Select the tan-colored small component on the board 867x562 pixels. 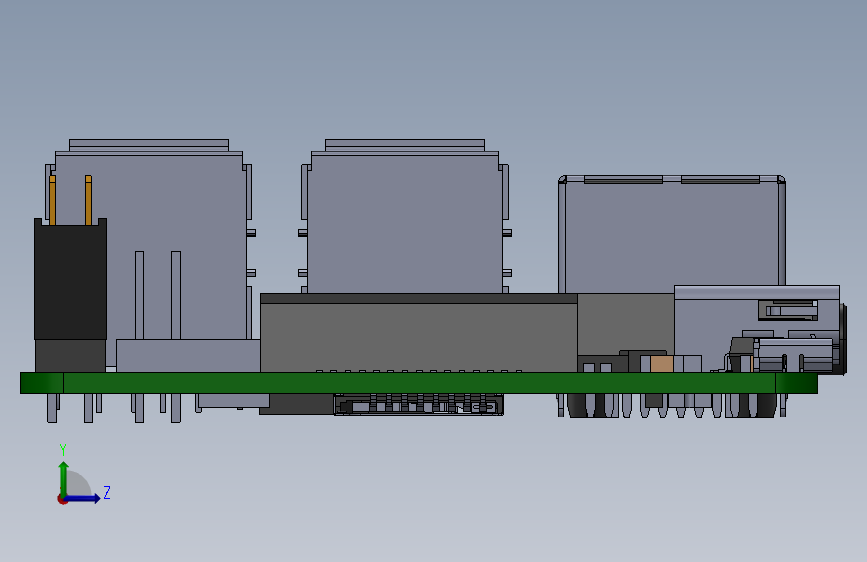(662, 364)
